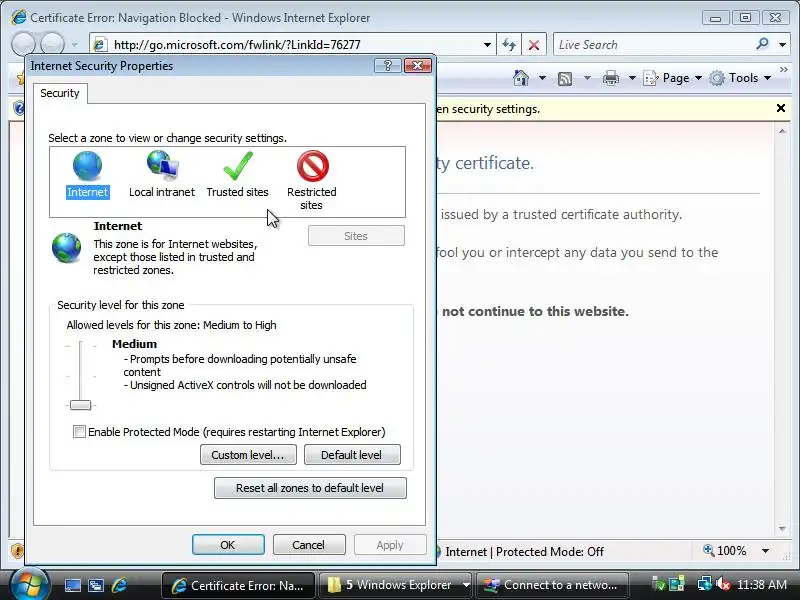Open the Page menu dropdown

pos(672,78)
